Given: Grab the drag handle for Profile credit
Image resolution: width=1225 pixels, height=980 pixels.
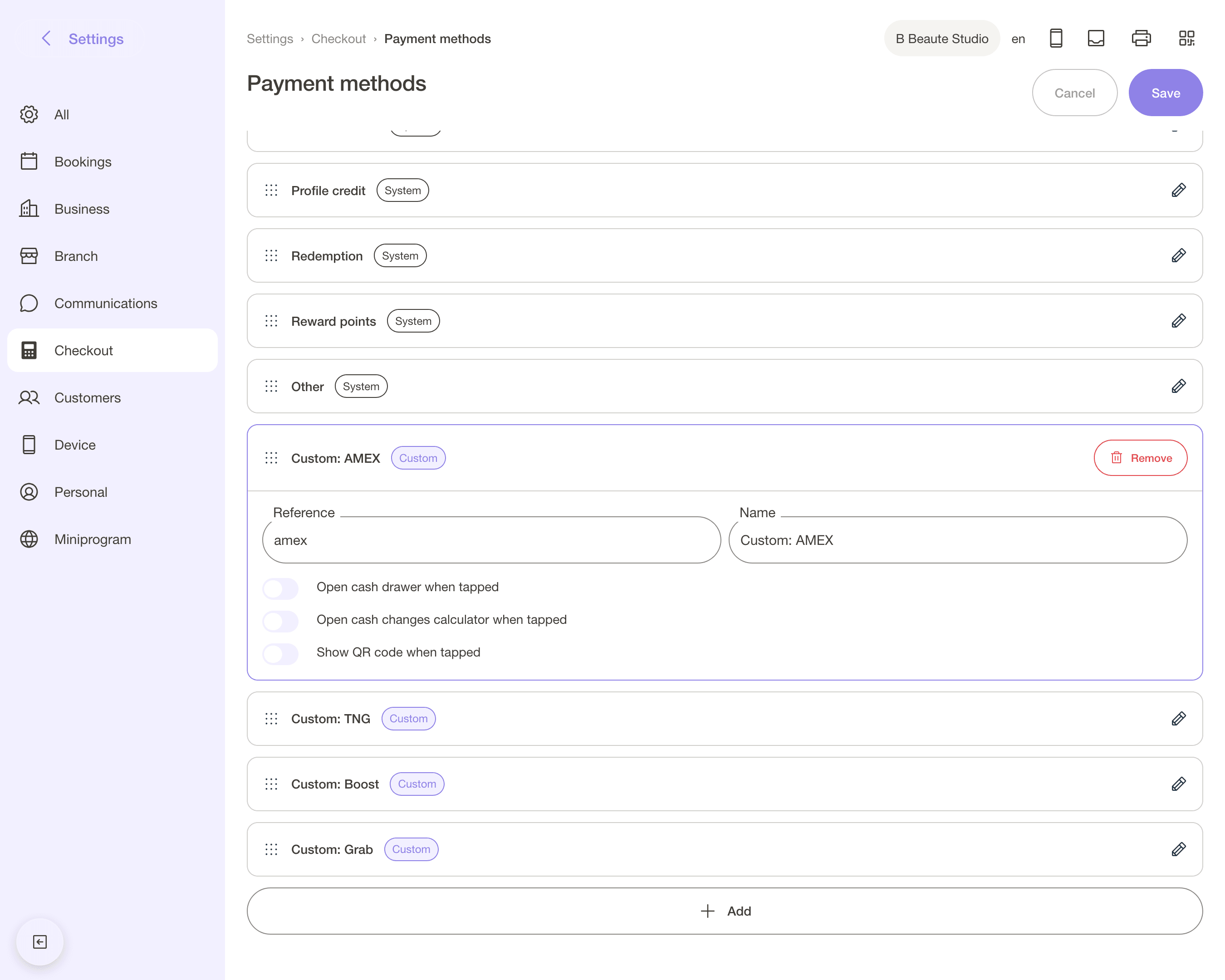Looking at the screenshot, I should pyautogui.click(x=272, y=190).
